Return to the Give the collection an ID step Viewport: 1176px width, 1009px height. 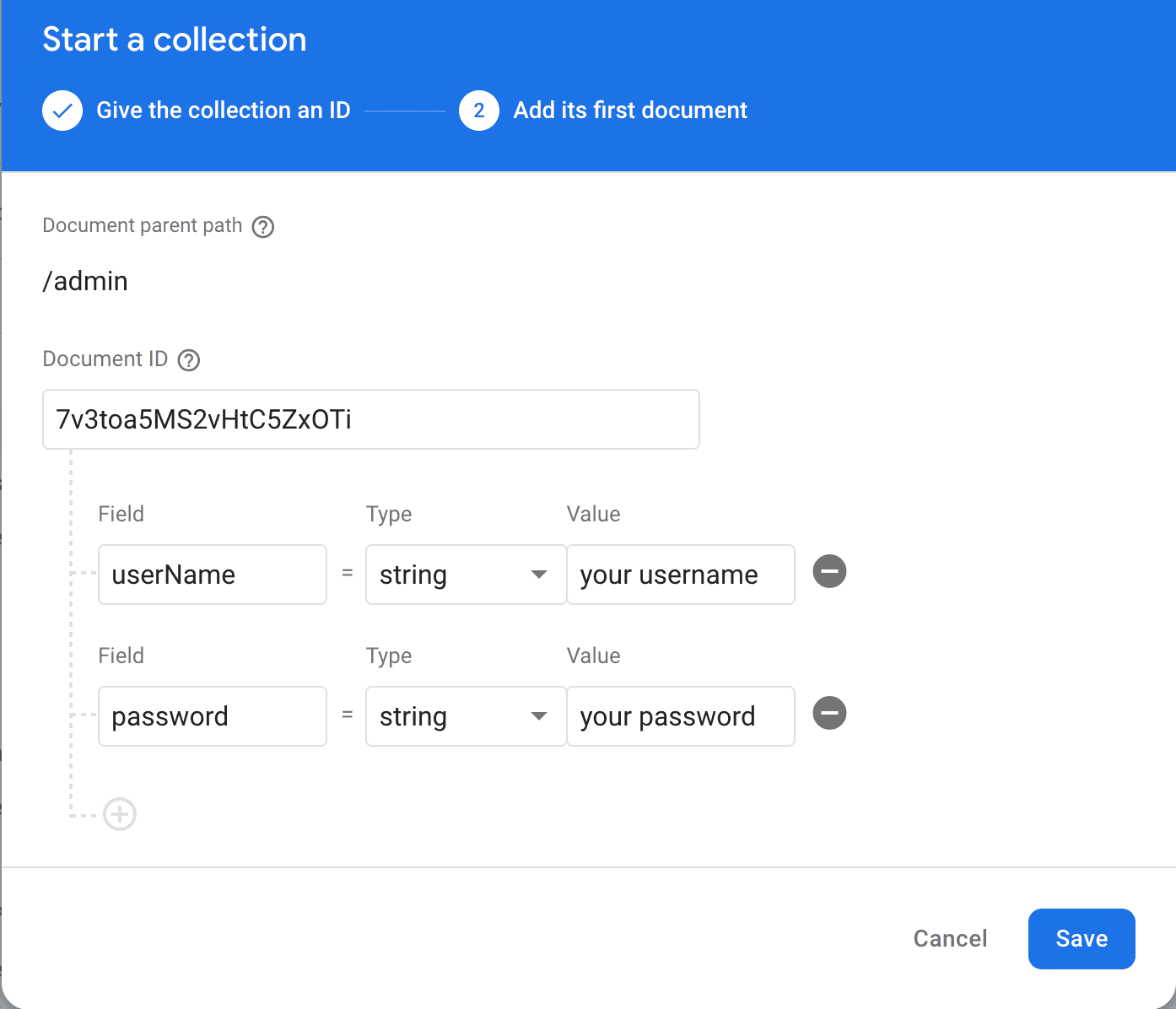[223, 110]
